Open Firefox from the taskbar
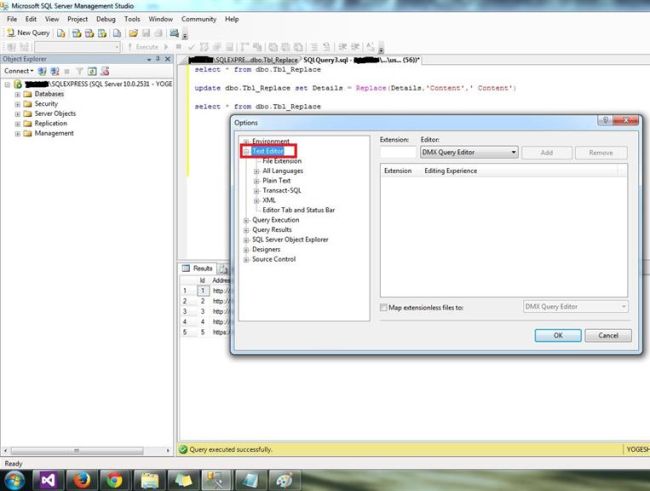 click(82, 481)
